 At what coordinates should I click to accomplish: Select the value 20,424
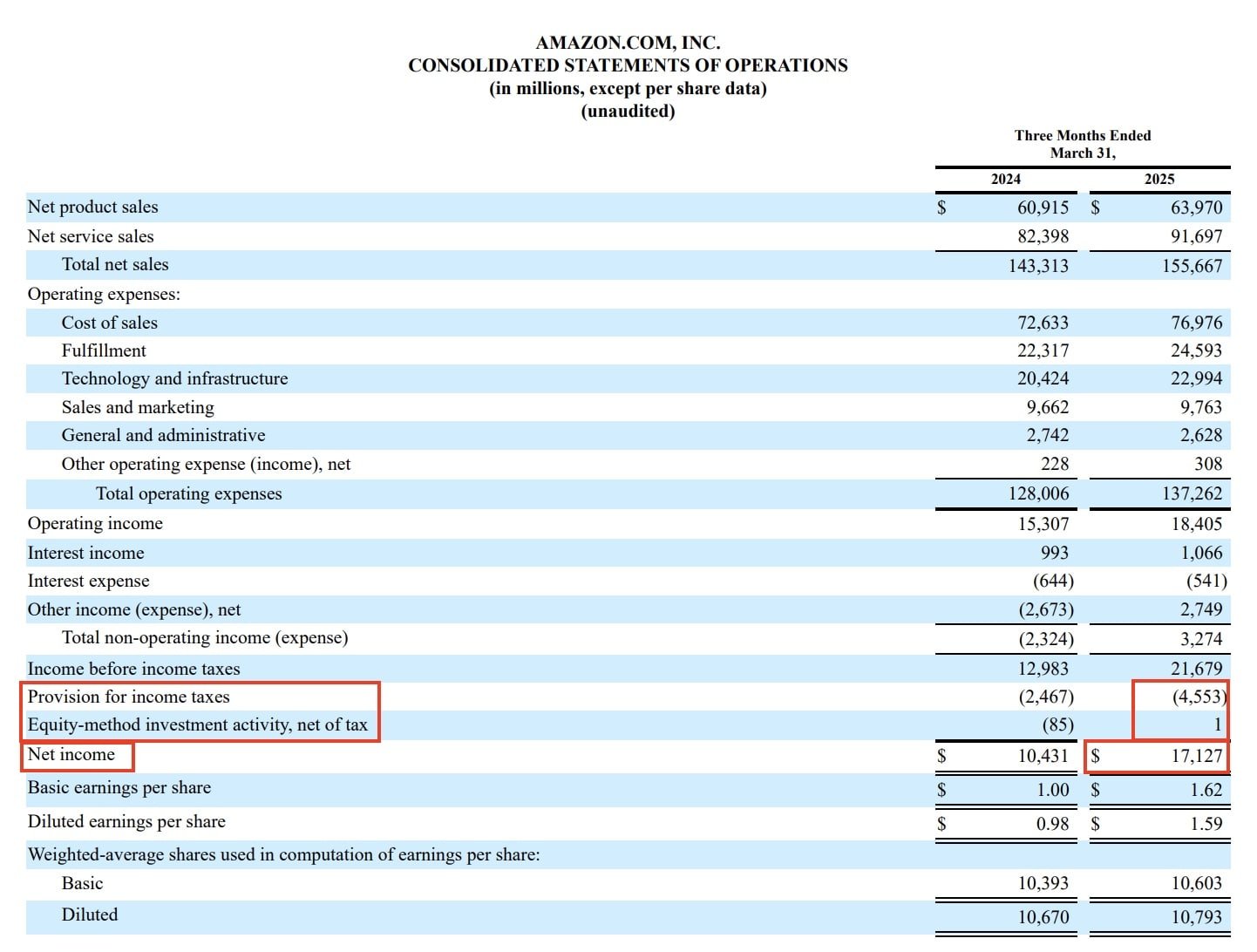click(x=1043, y=378)
